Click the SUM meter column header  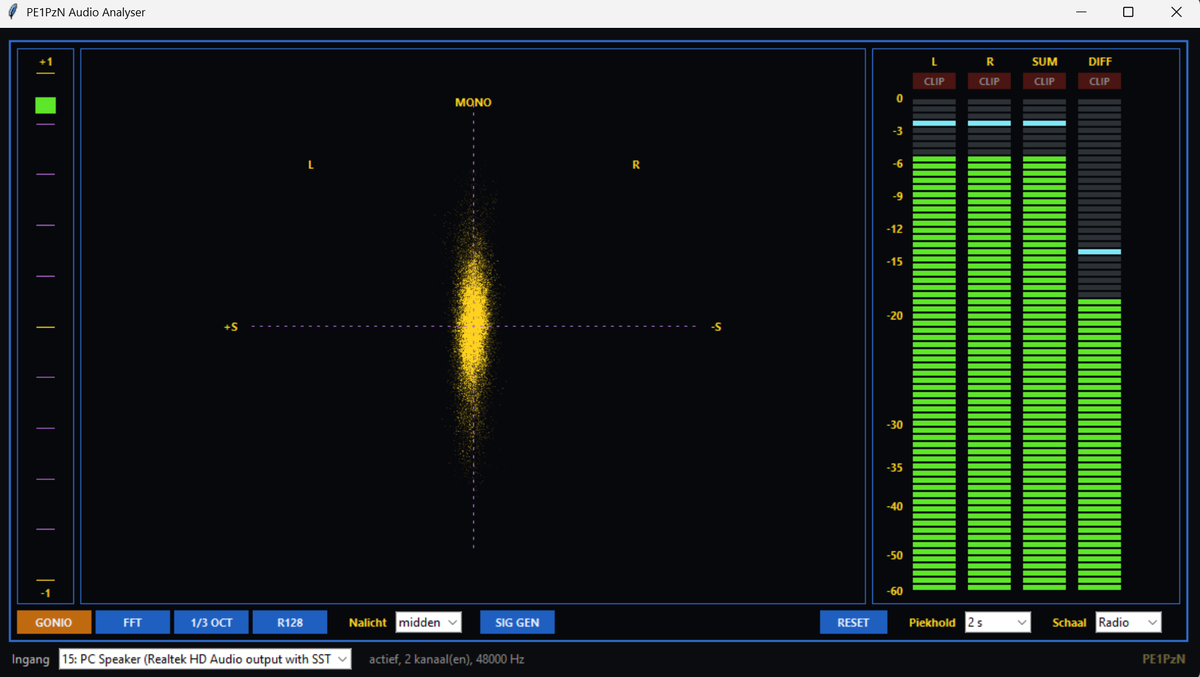coord(1044,62)
